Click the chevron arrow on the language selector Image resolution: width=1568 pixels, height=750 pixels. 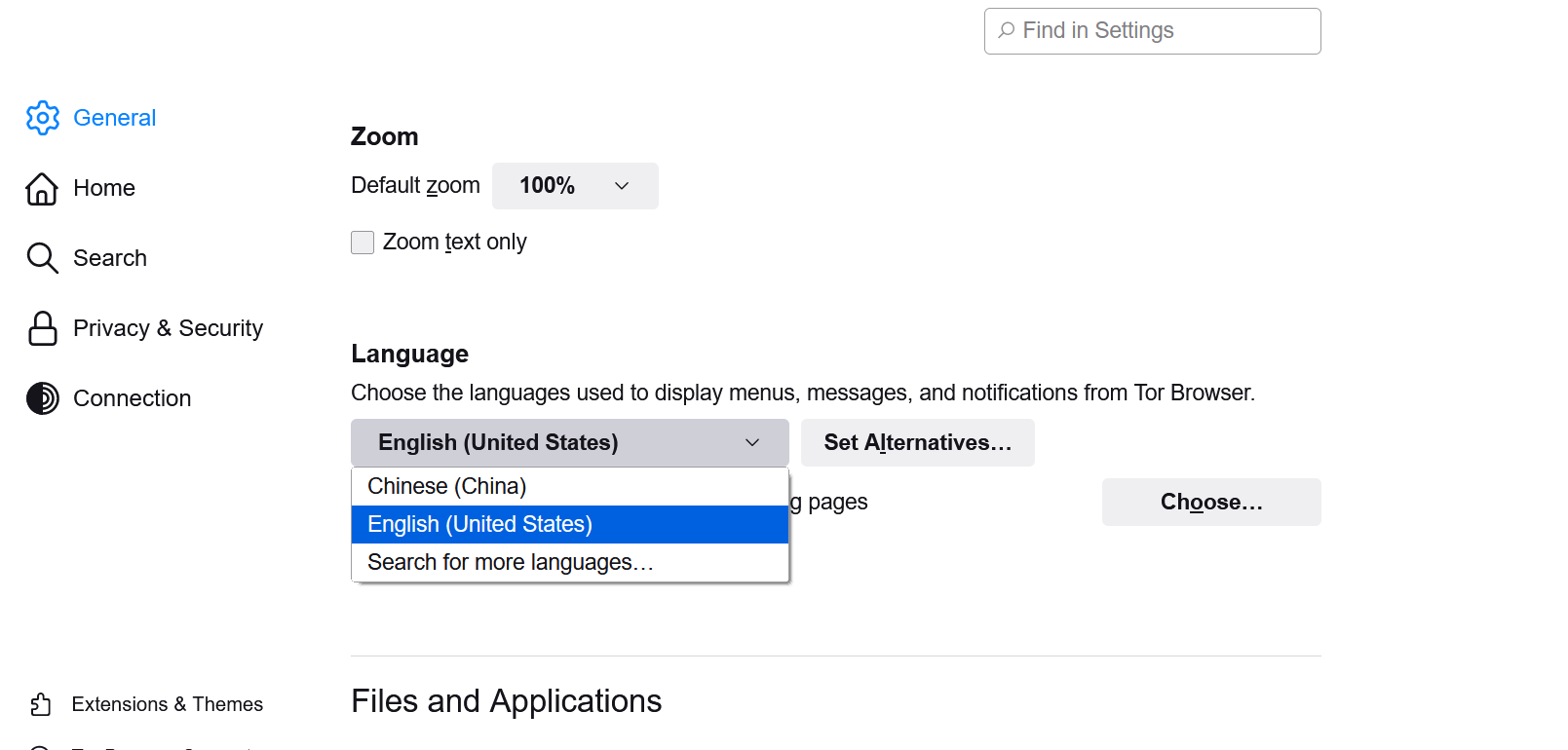[x=752, y=443]
